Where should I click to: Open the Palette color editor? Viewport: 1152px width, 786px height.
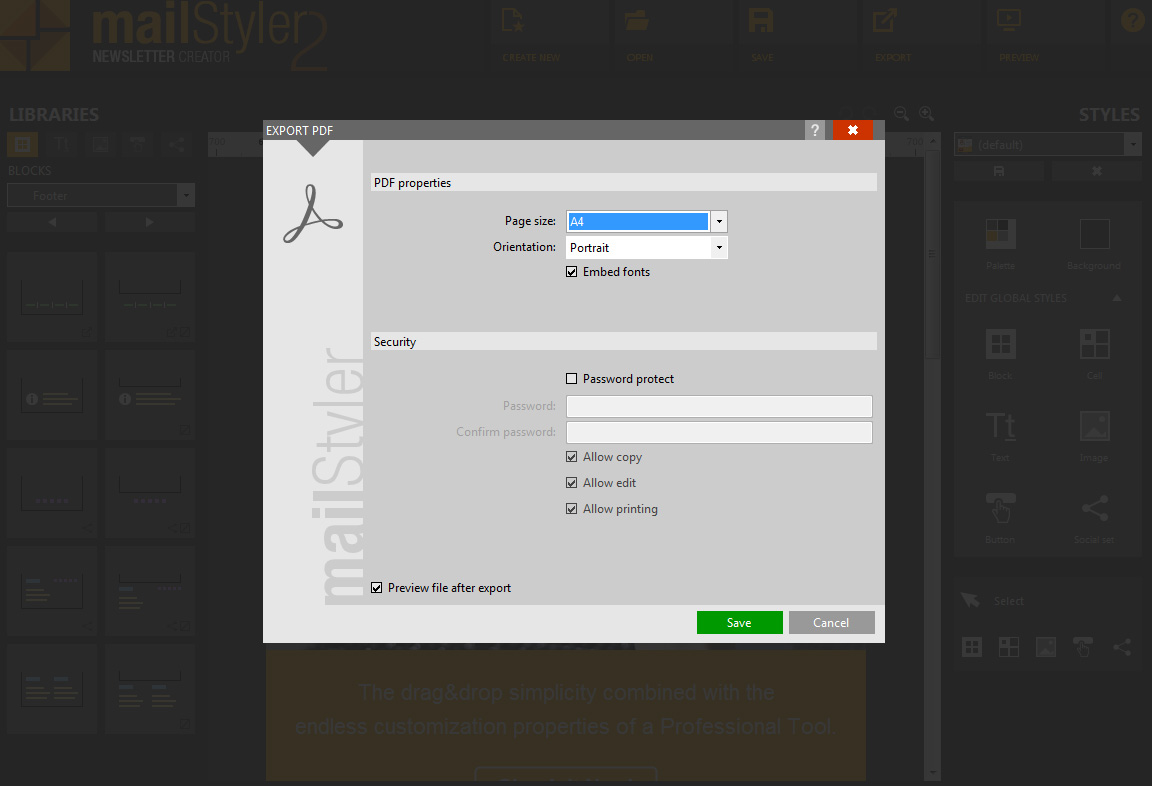pos(1001,234)
